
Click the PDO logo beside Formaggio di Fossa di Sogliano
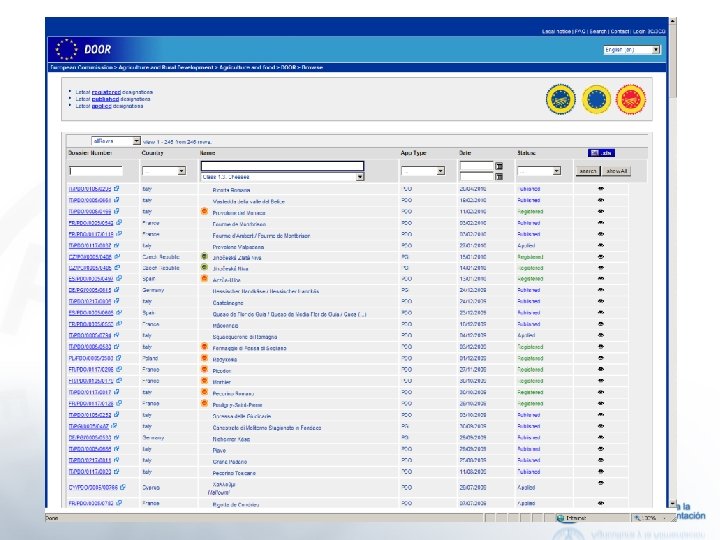[x=204, y=347]
